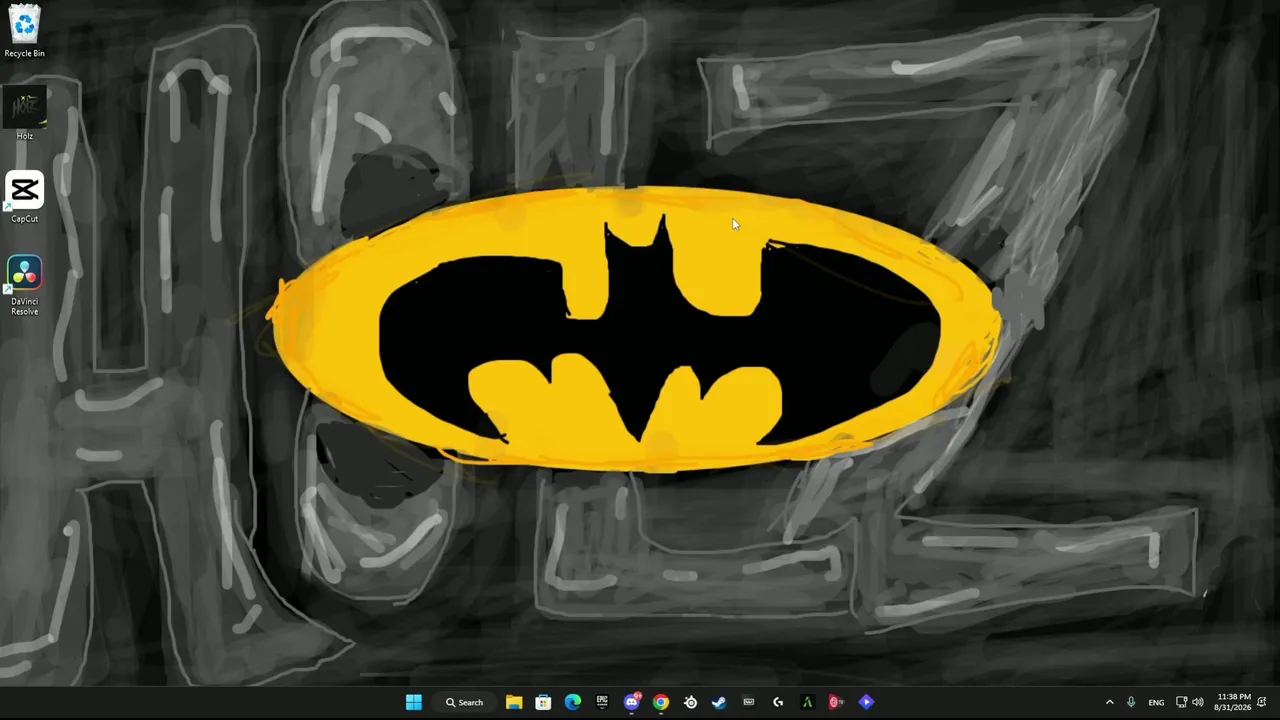Open the purple play-arrow app on taskbar
The width and height of the screenshot is (1280, 720).
(866, 702)
